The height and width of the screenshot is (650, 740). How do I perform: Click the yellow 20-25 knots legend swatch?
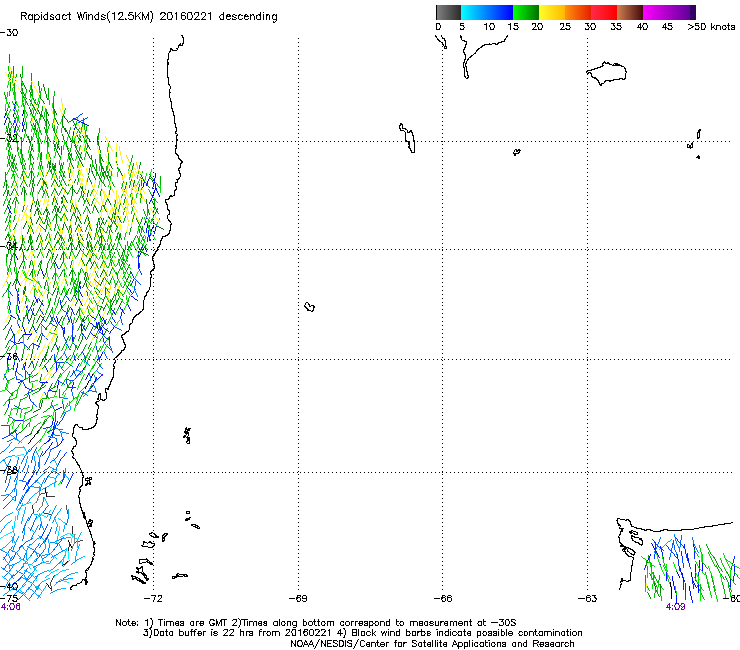tap(552, 12)
